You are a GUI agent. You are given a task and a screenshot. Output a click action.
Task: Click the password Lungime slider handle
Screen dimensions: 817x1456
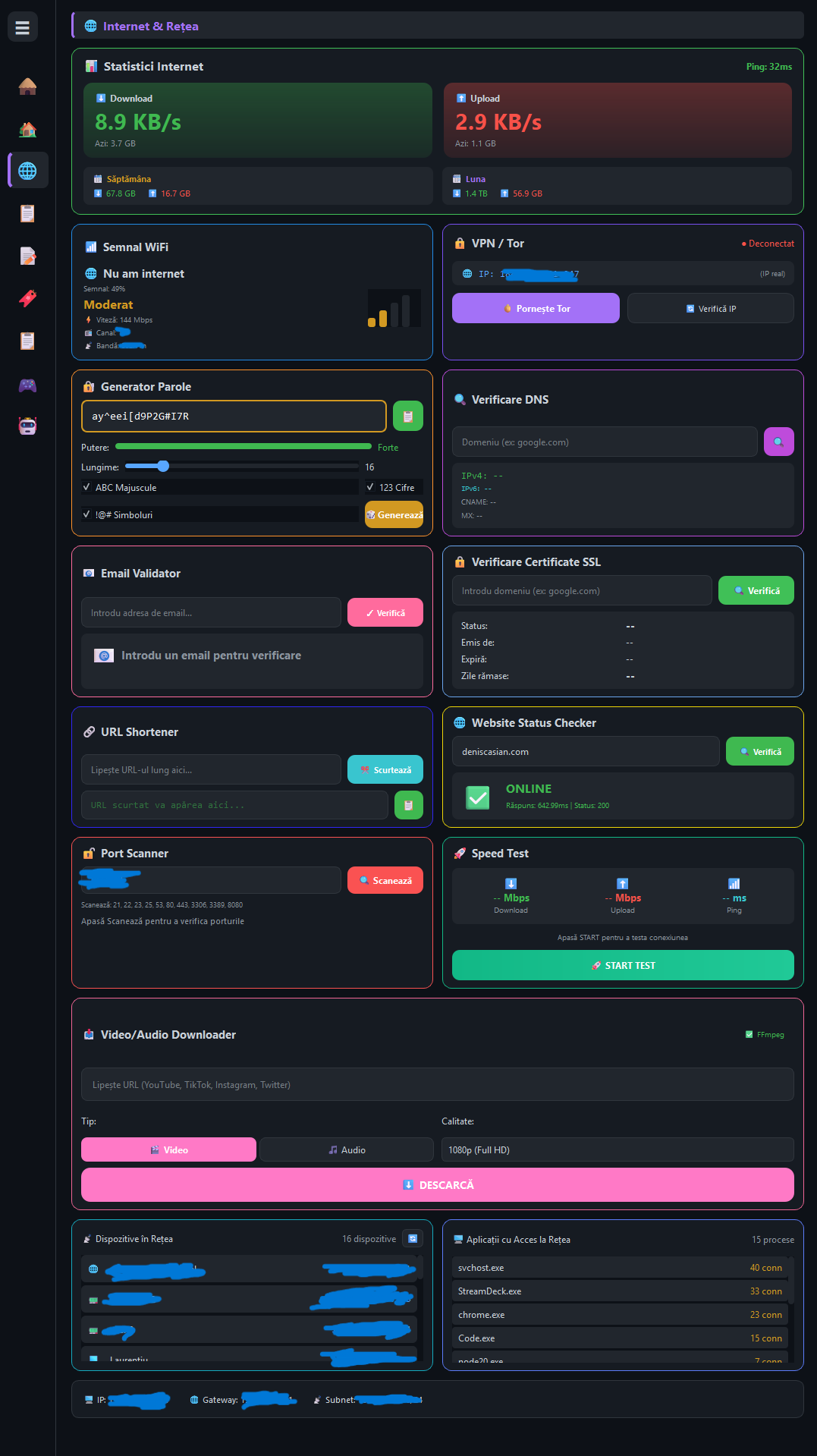(163, 466)
